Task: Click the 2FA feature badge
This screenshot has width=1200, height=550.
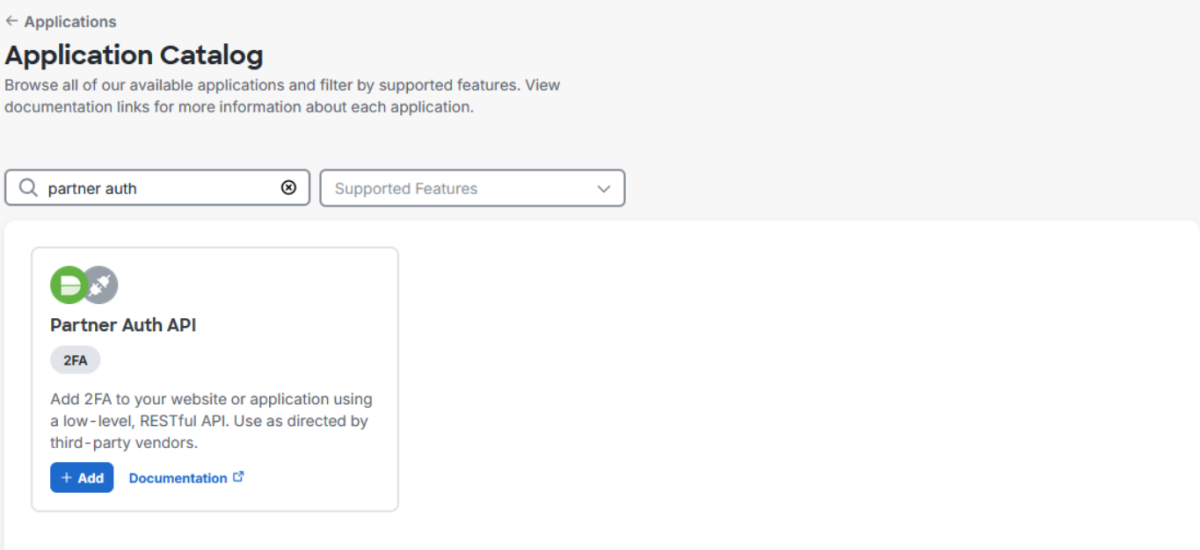Action: 75,361
